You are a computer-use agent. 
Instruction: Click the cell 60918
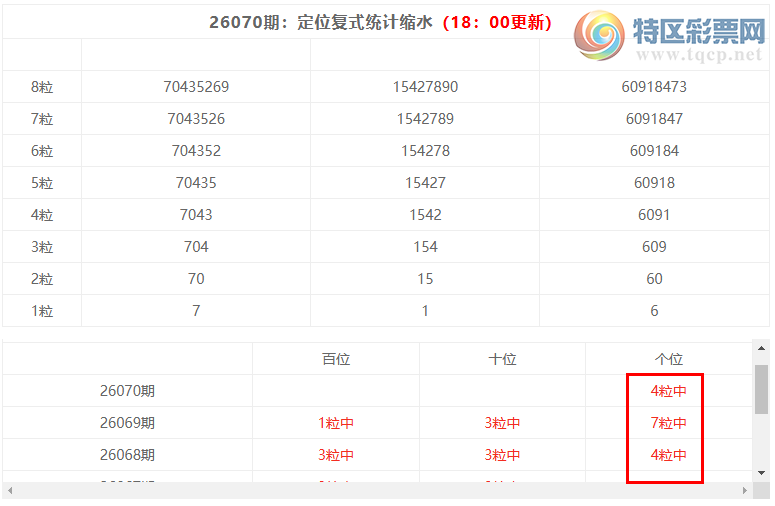(654, 183)
